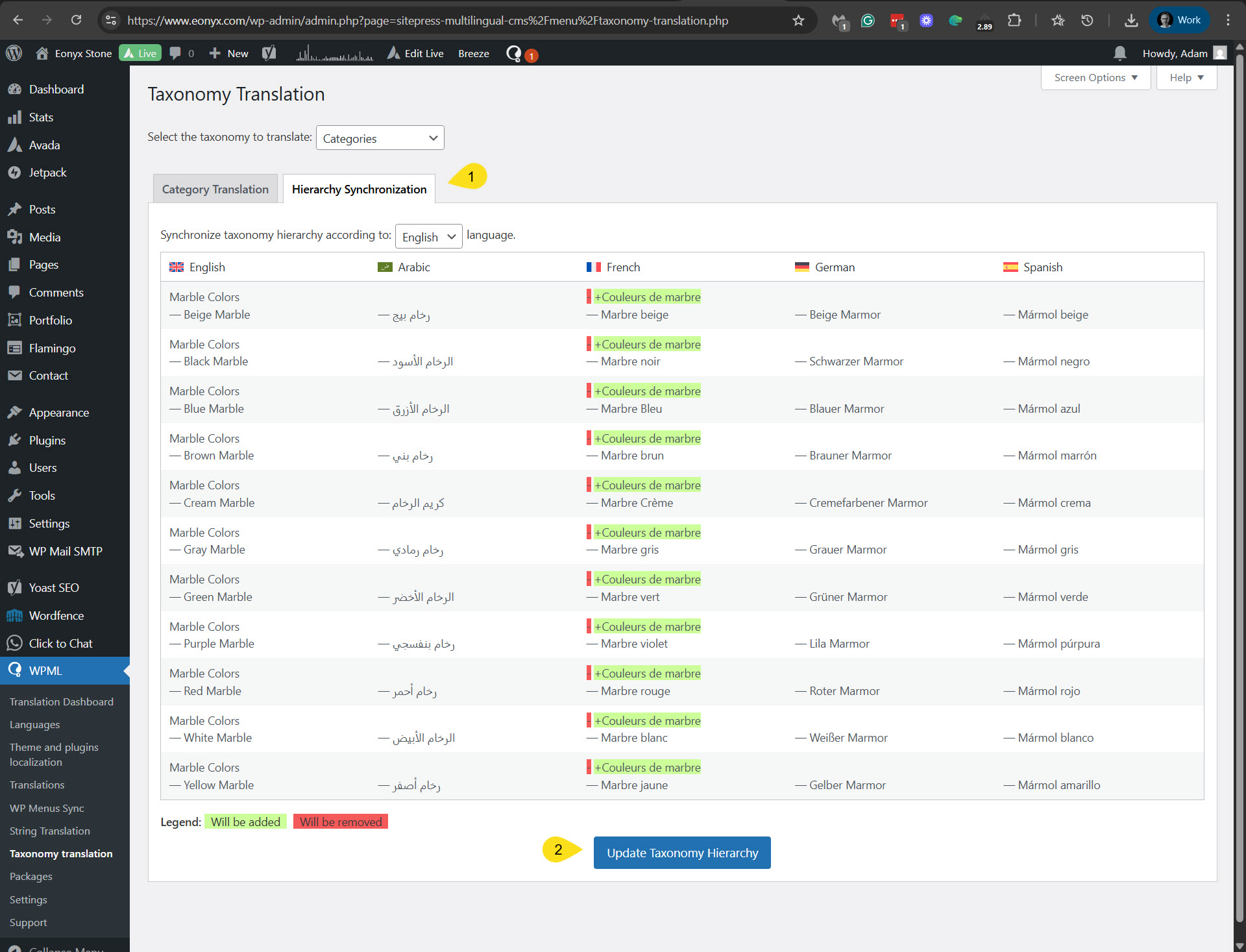Switch to the Category Translation tab
The image size is (1246, 952).
[215, 189]
